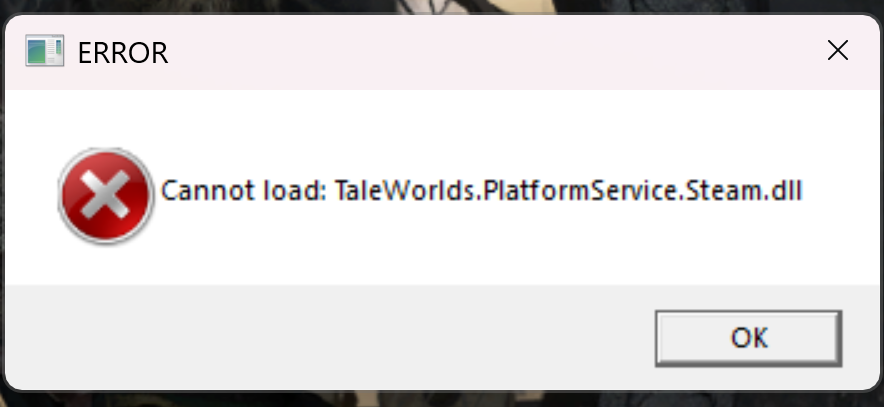Image resolution: width=884 pixels, height=407 pixels.
Task: Click the red error cross icon
Action: click(106, 195)
